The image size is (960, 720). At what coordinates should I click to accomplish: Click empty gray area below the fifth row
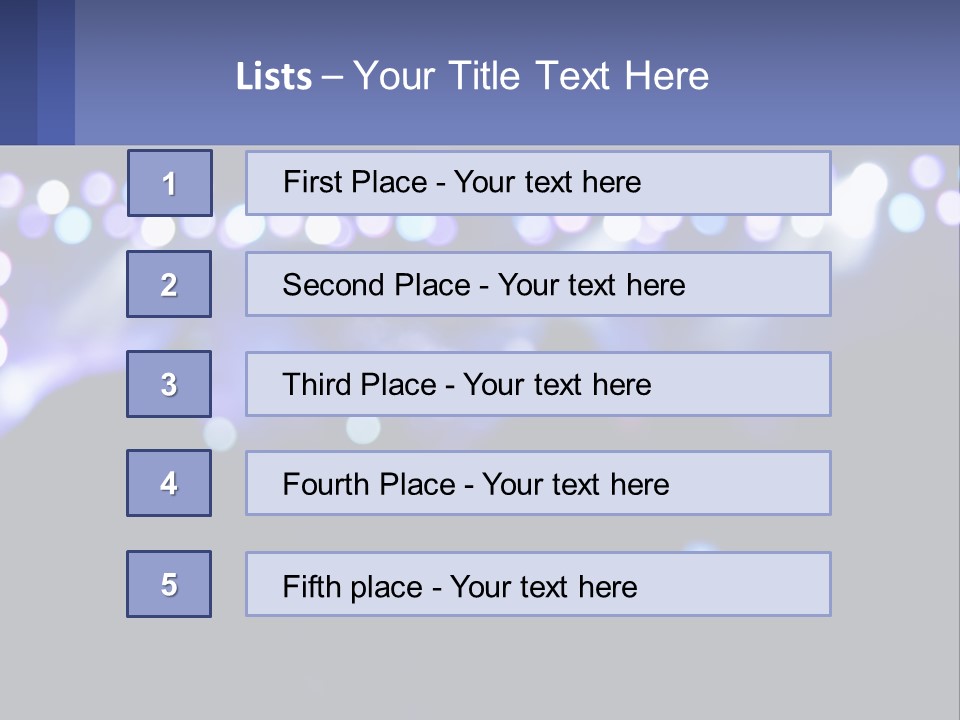[x=480, y=665]
